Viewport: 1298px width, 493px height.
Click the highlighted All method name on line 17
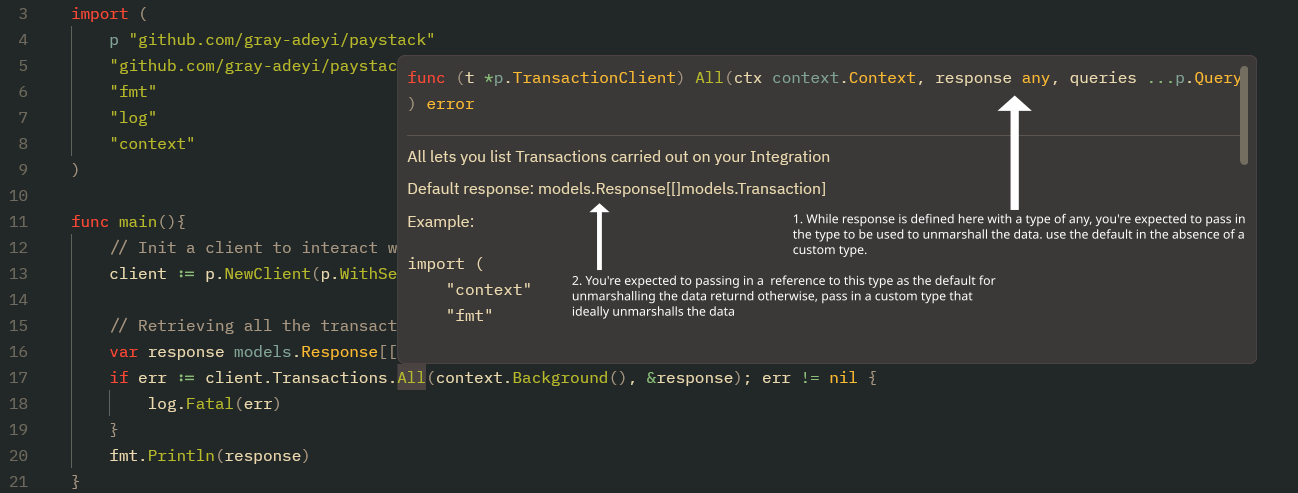[x=411, y=377]
